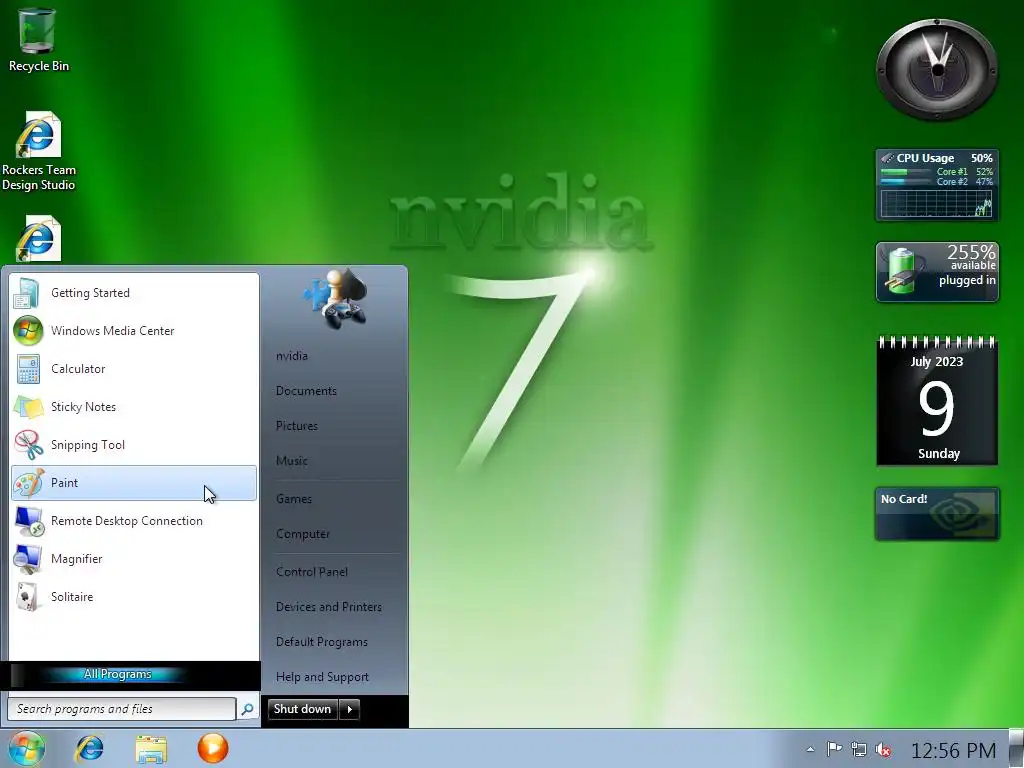Click the Show desktop strip on the taskbar

1016,748
